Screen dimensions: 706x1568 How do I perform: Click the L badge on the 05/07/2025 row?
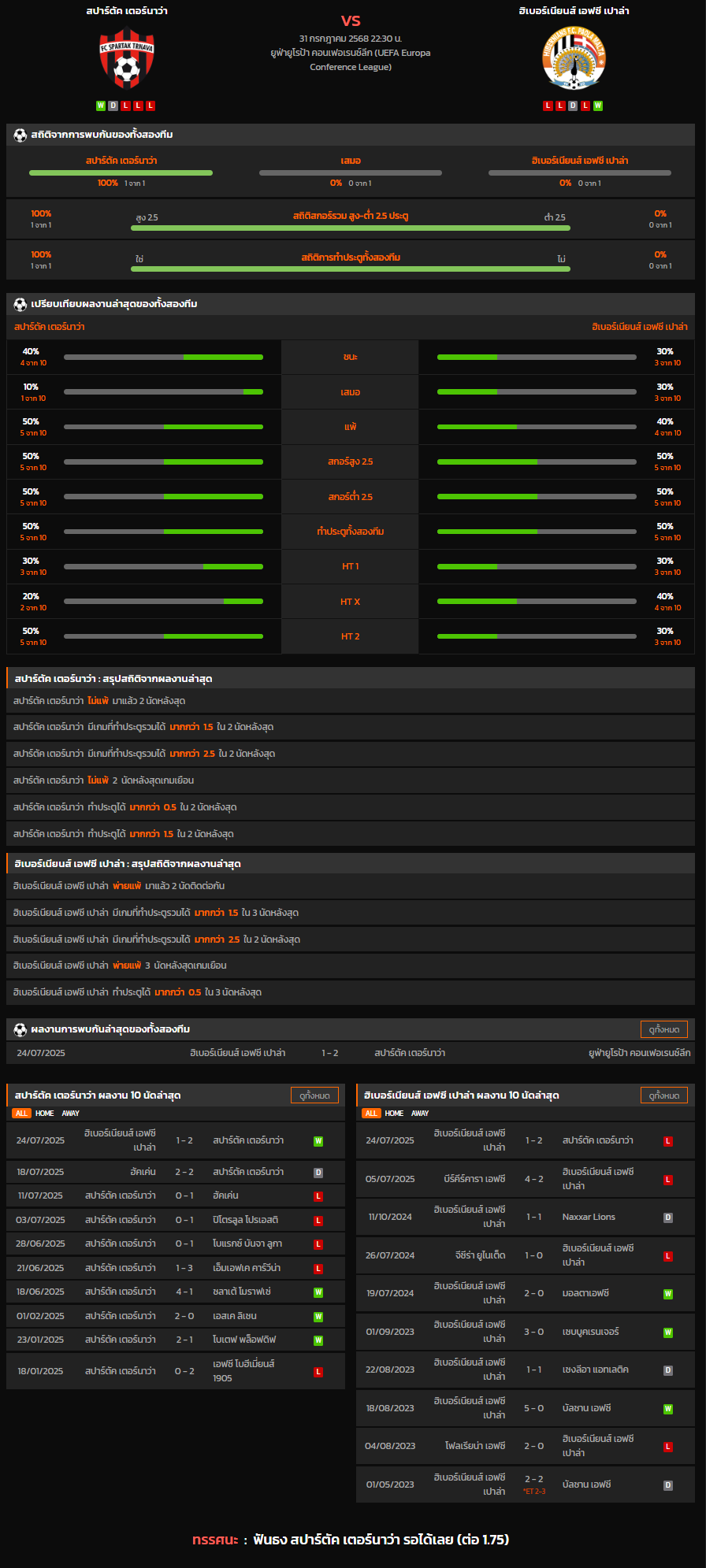click(668, 1180)
